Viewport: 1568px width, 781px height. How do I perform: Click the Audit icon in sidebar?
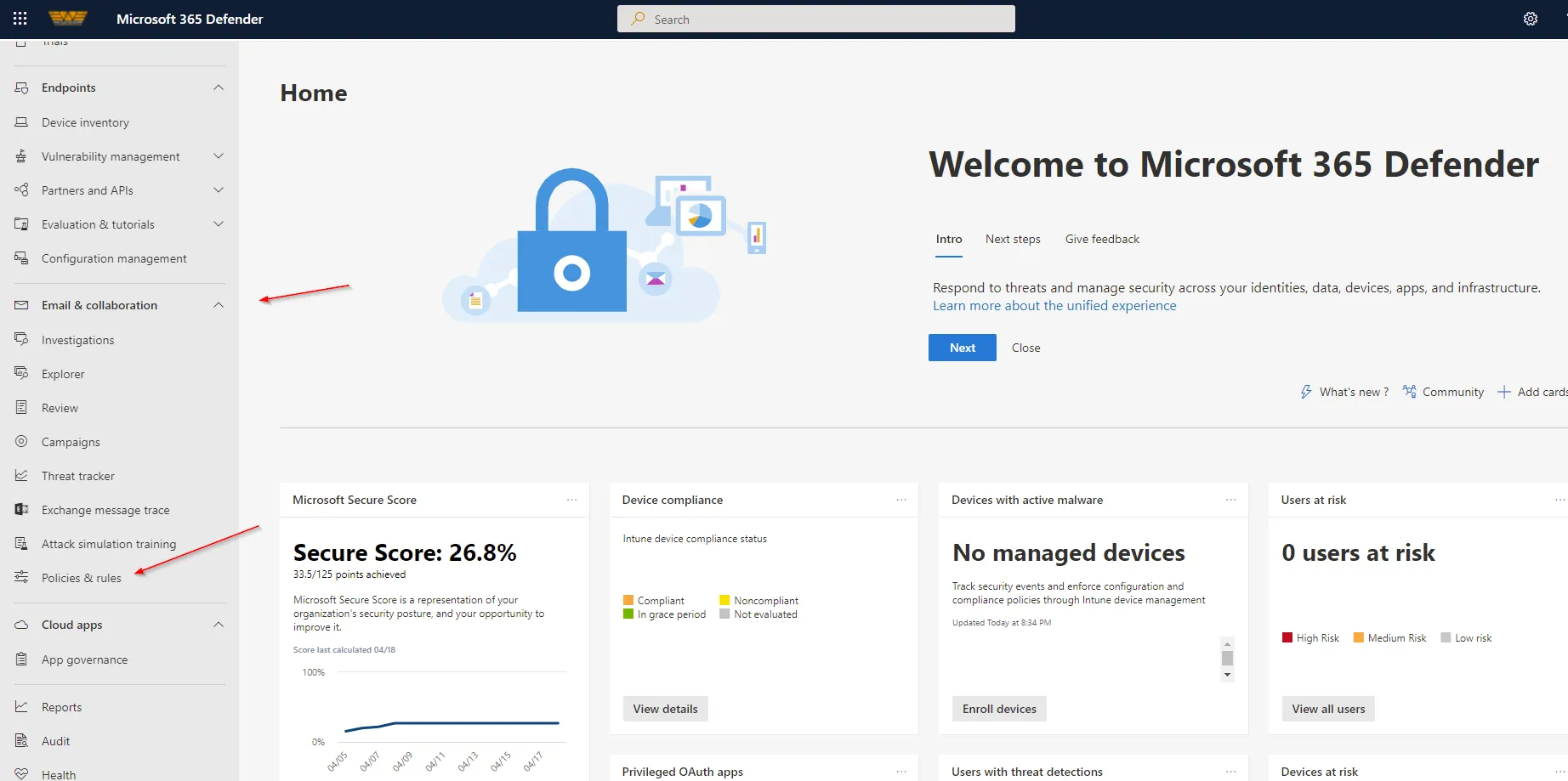pos(21,741)
